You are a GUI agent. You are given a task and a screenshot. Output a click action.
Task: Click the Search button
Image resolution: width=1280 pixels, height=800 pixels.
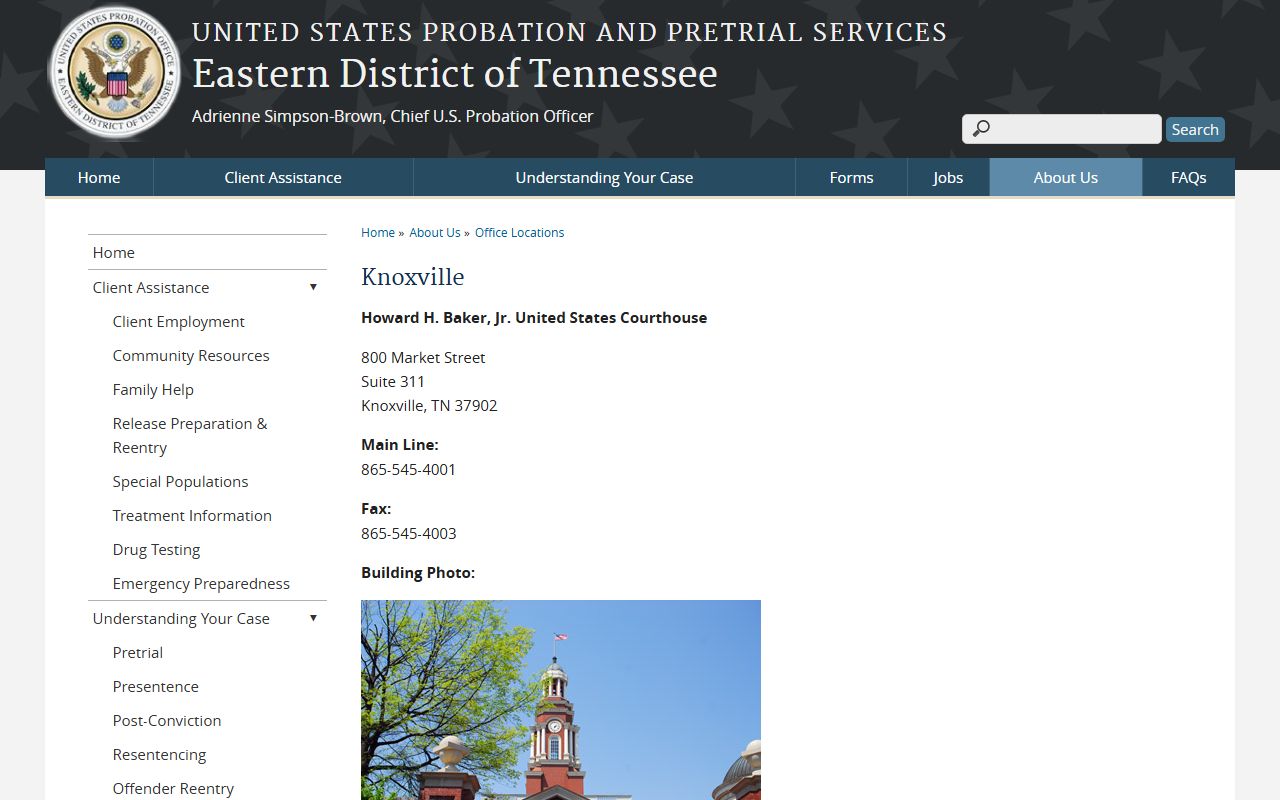pos(1195,129)
